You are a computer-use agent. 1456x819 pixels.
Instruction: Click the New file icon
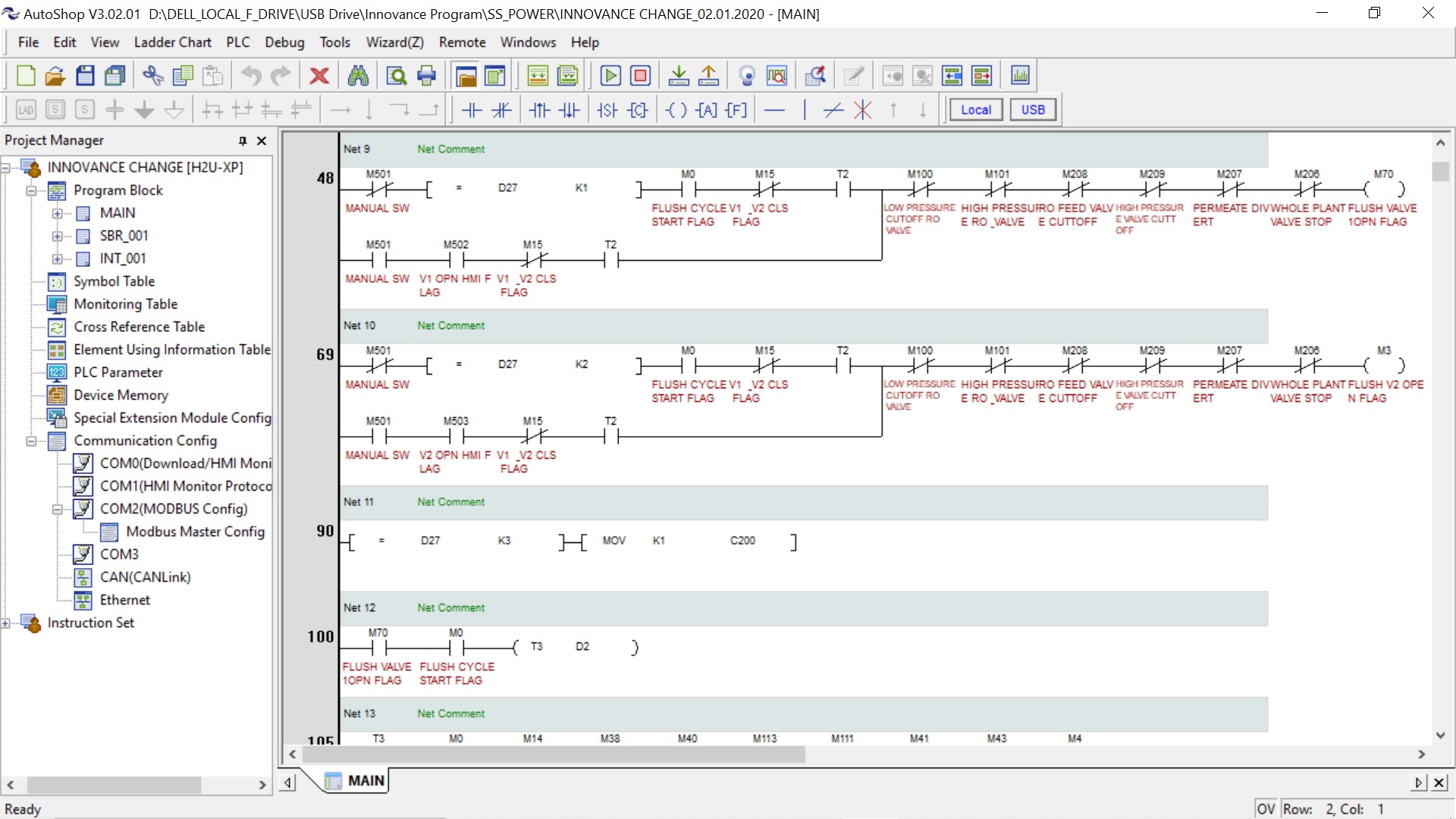pos(26,76)
